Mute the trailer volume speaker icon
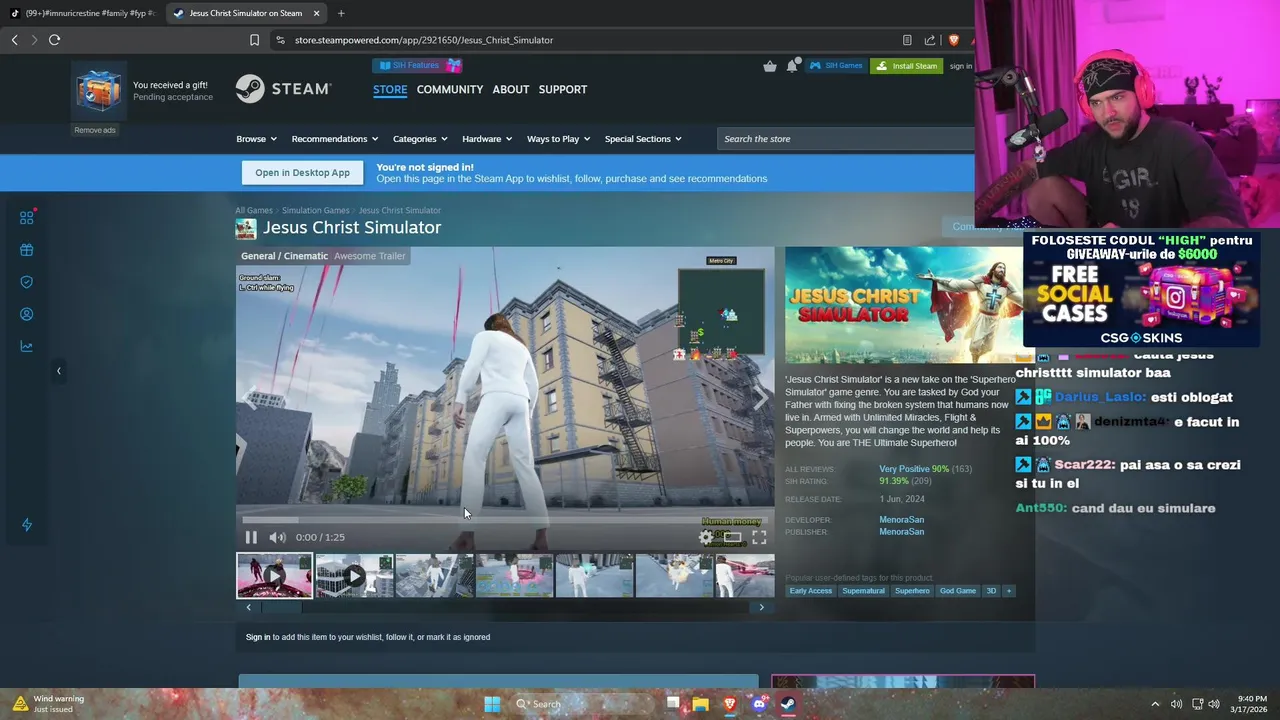The height and width of the screenshot is (720, 1280). [277, 537]
